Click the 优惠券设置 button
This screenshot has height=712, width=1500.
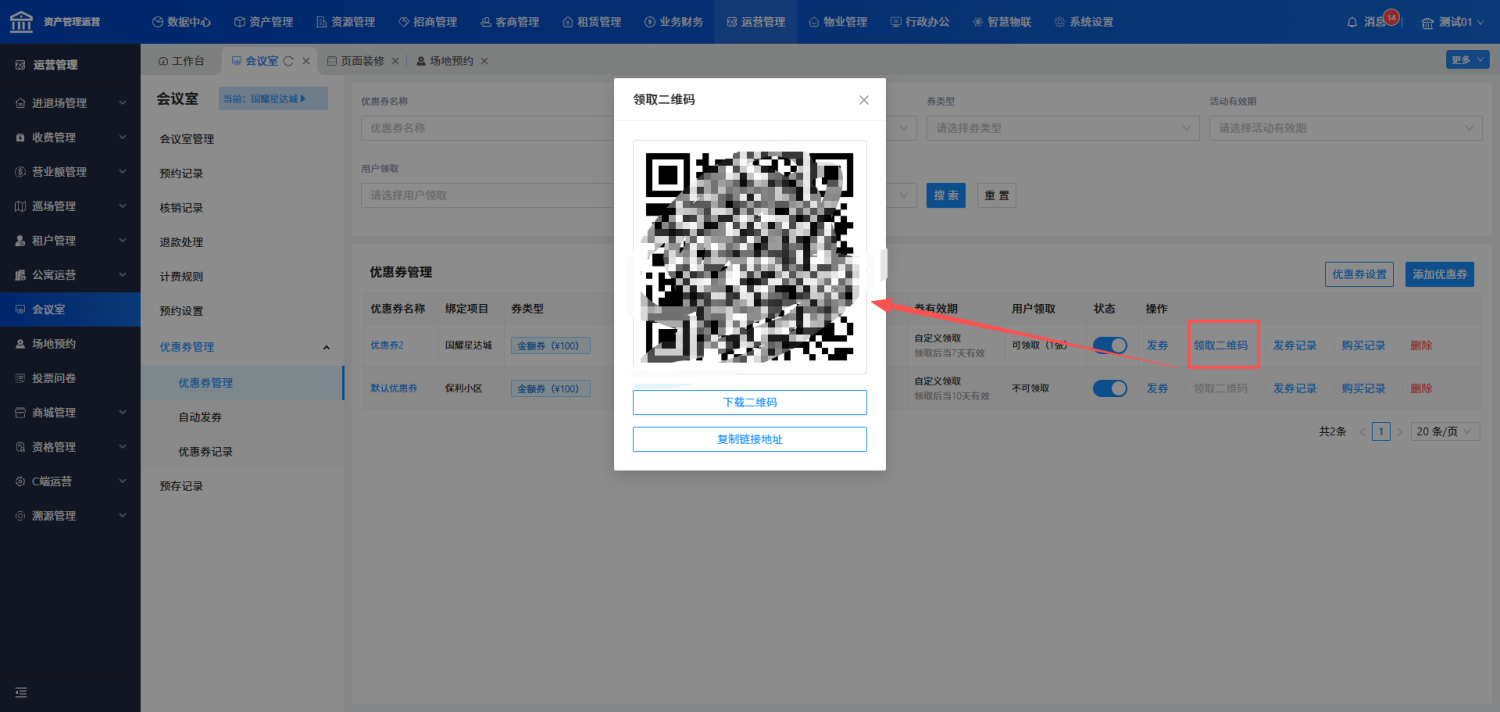(x=1360, y=274)
